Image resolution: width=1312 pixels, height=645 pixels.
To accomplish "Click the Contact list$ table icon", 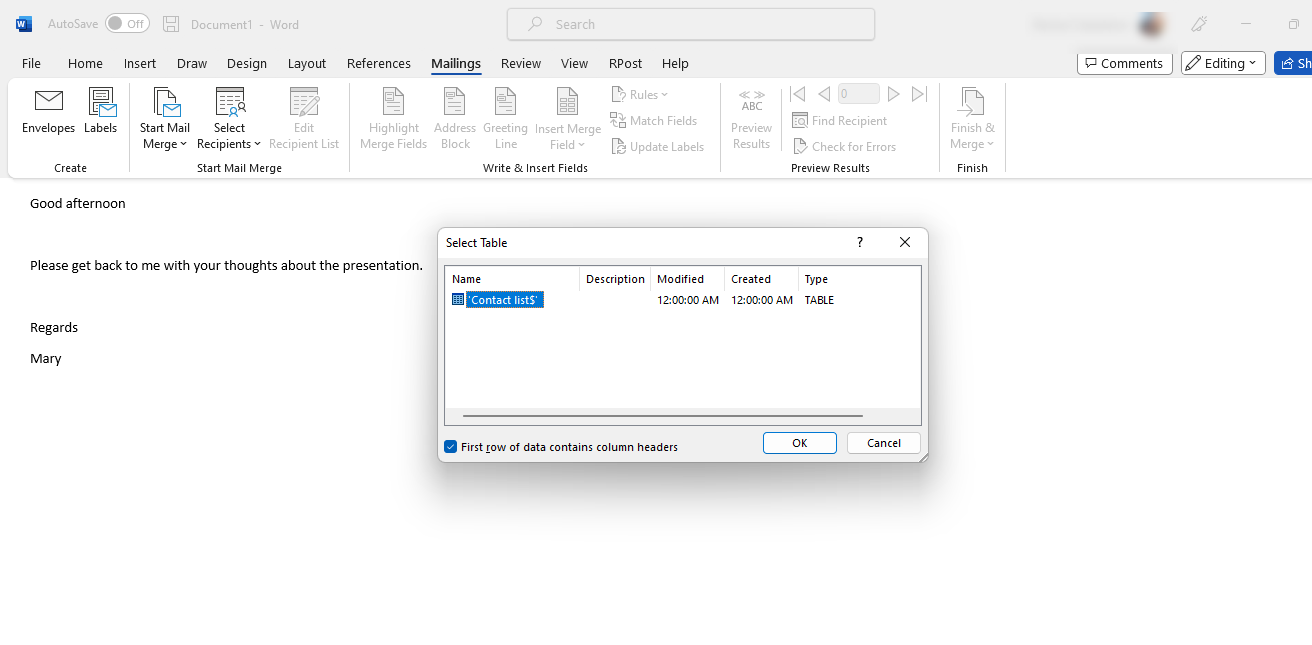I will pyautogui.click(x=458, y=300).
